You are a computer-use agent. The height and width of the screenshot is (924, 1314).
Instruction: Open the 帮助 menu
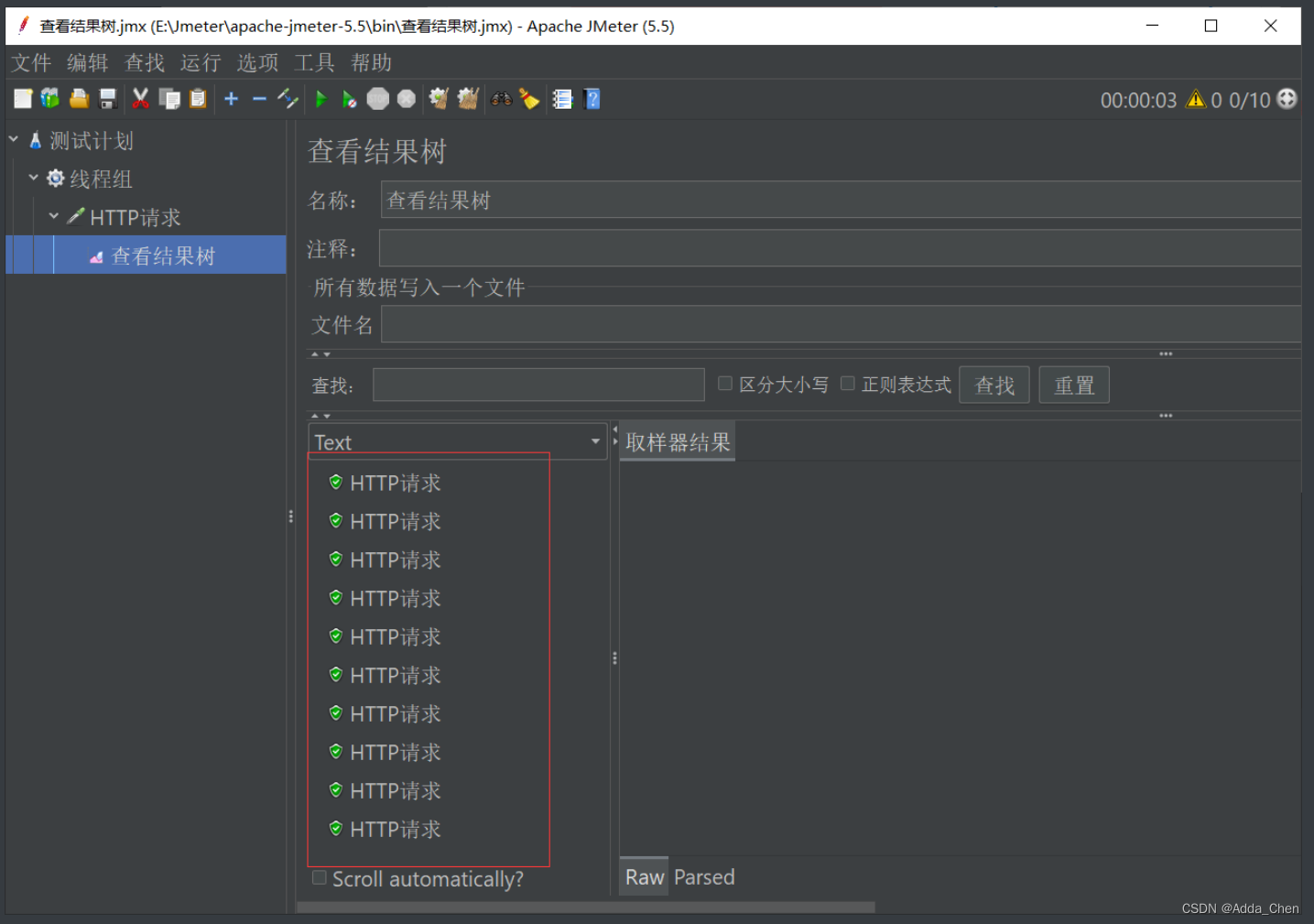[371, 62]
